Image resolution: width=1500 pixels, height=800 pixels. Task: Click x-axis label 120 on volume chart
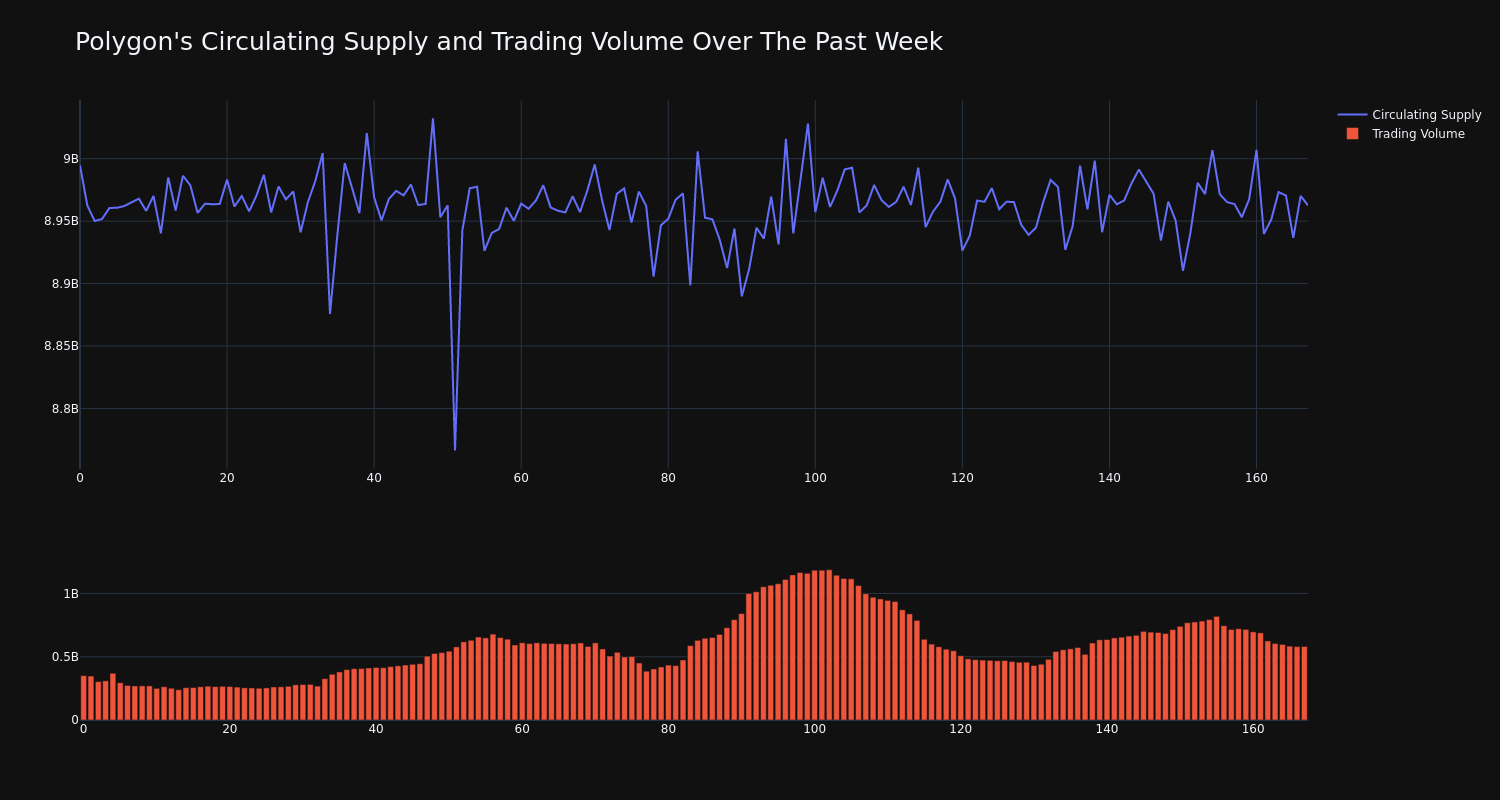tap(961, 729)
